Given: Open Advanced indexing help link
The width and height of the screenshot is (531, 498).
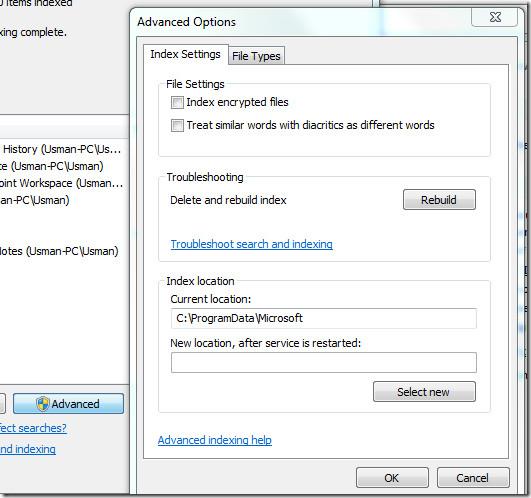Looking at the screenshot, I should [215, 440].
